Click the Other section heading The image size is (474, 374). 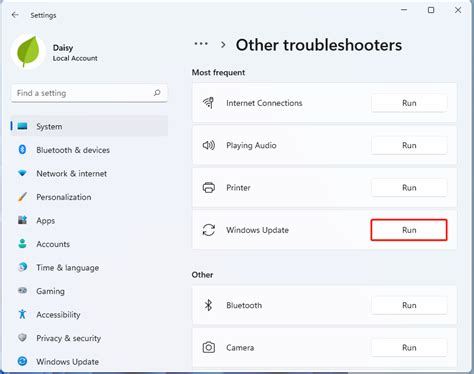(202, 275)
